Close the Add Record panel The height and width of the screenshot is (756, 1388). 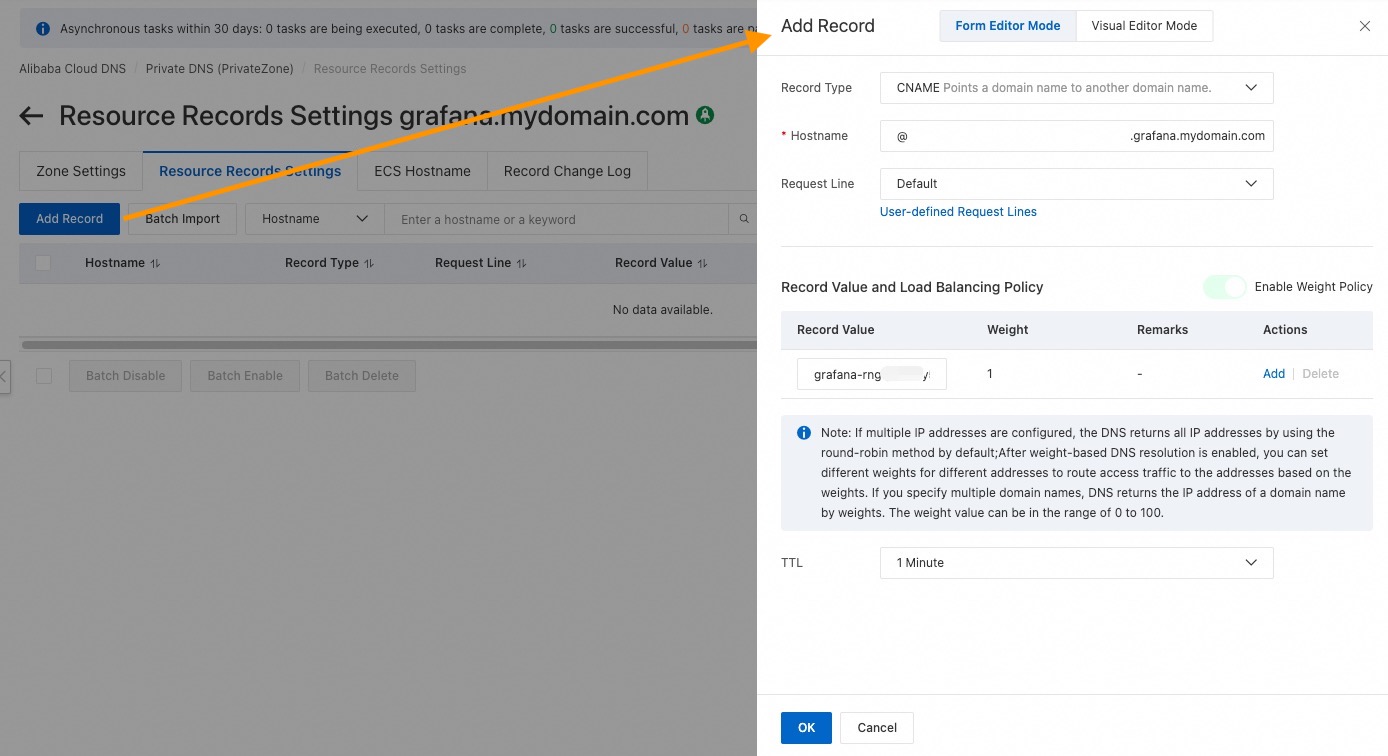[1364, 26]
